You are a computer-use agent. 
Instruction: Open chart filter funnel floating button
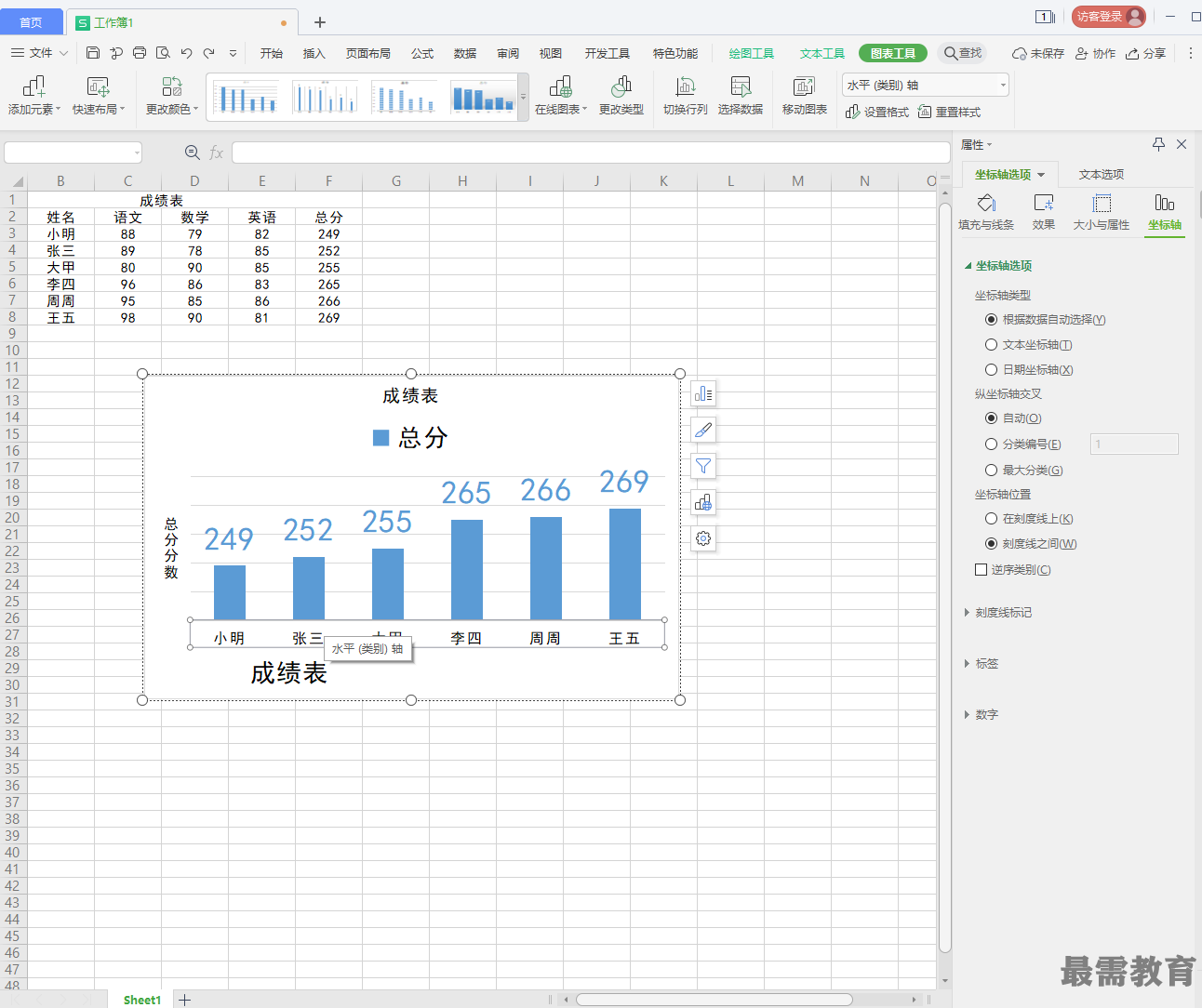[x=703, y=467]
